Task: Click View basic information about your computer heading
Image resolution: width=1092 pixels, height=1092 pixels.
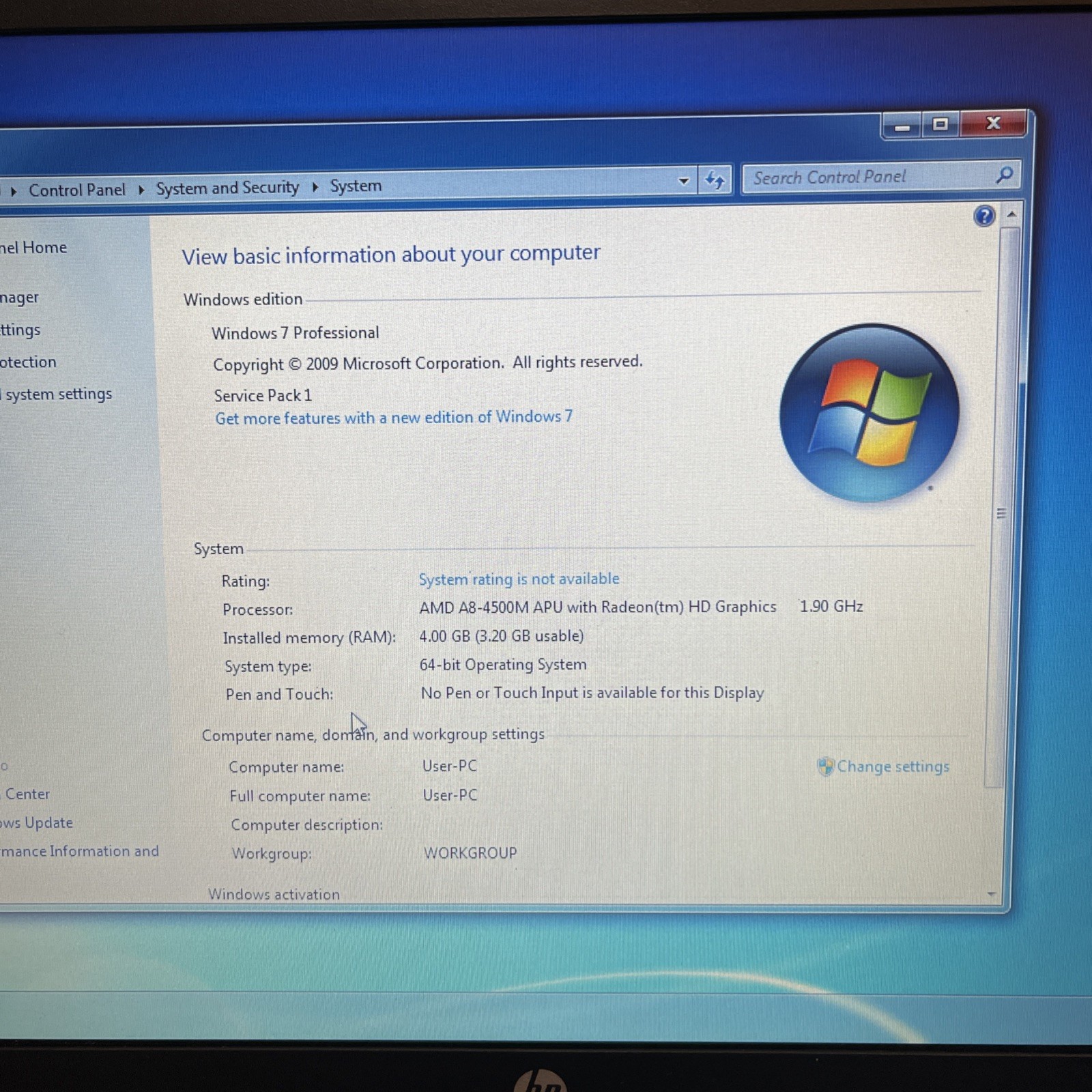Action: pyautogui.click(x=391, y=255)
